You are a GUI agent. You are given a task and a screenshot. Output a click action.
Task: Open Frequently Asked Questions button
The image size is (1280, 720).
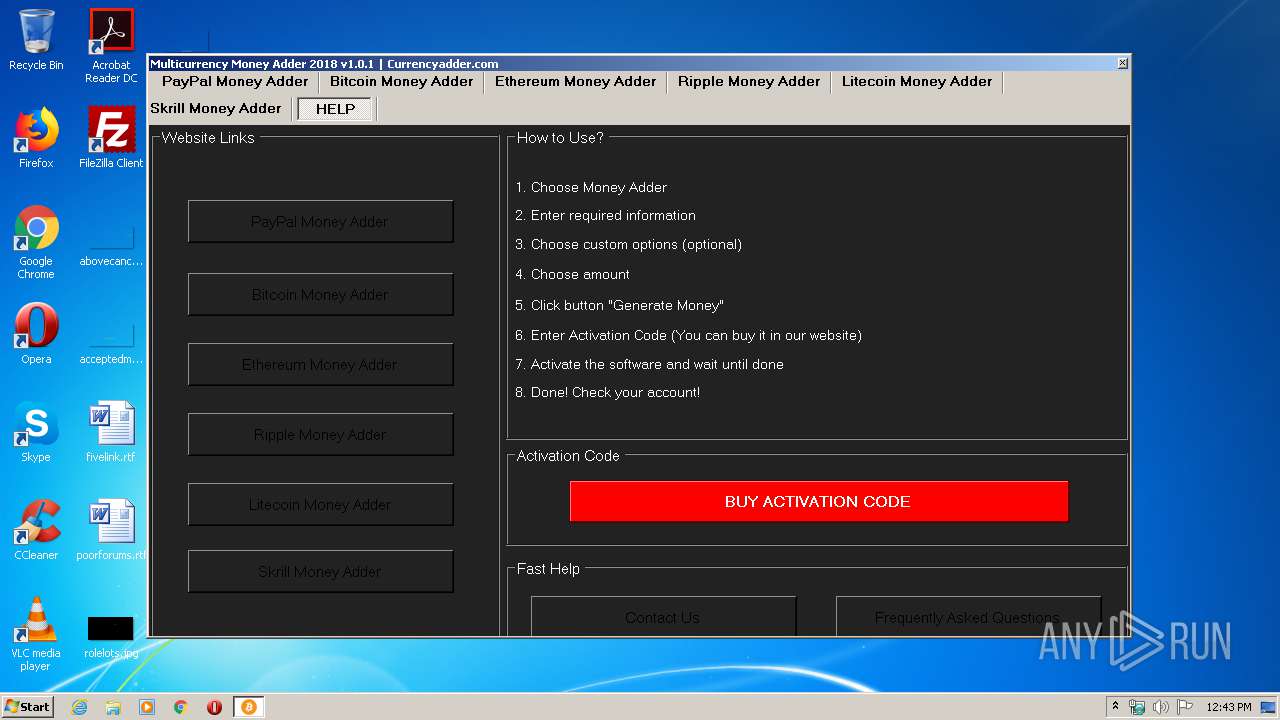click(967, 616)
